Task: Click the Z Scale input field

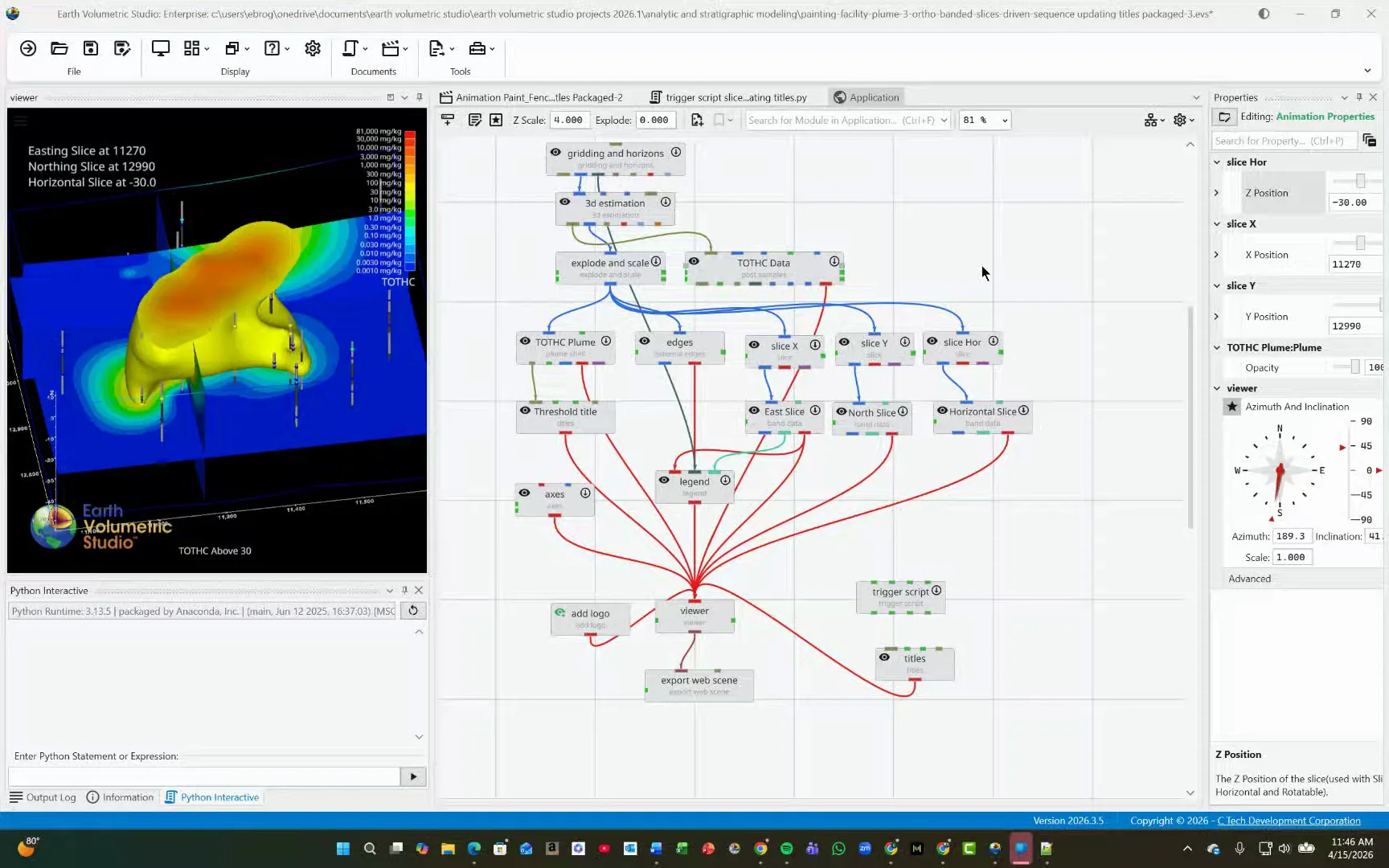Action: tap(569, 121)
